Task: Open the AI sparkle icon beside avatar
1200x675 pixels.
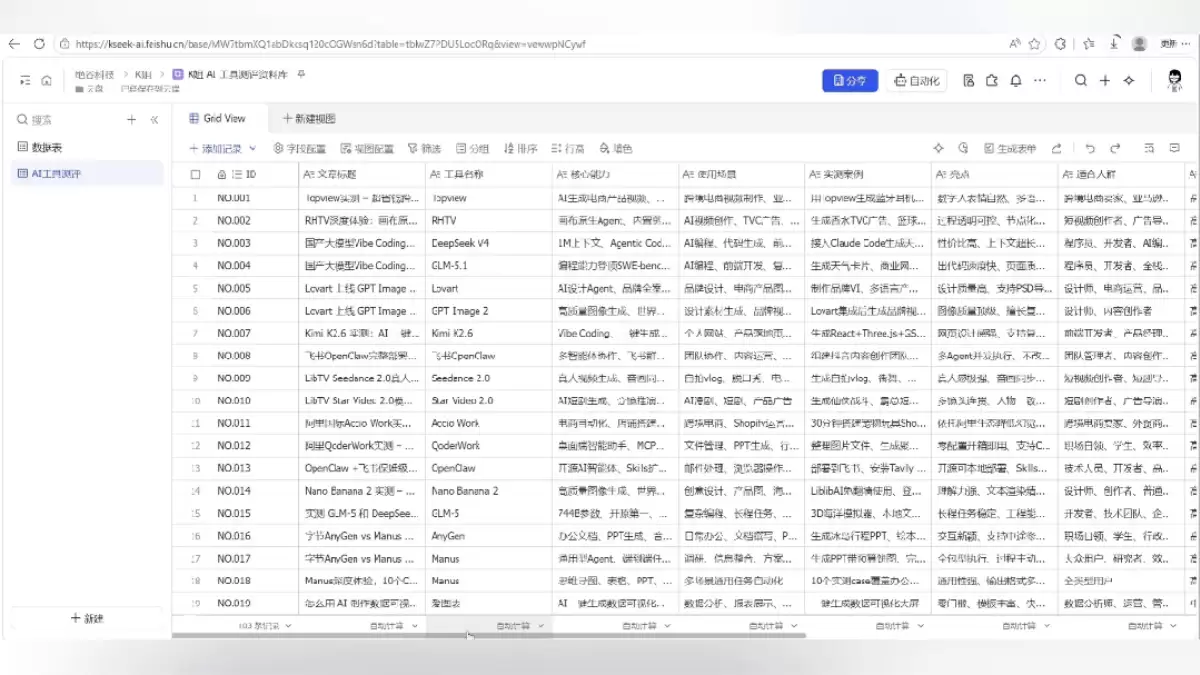Action: (1129, 81)
